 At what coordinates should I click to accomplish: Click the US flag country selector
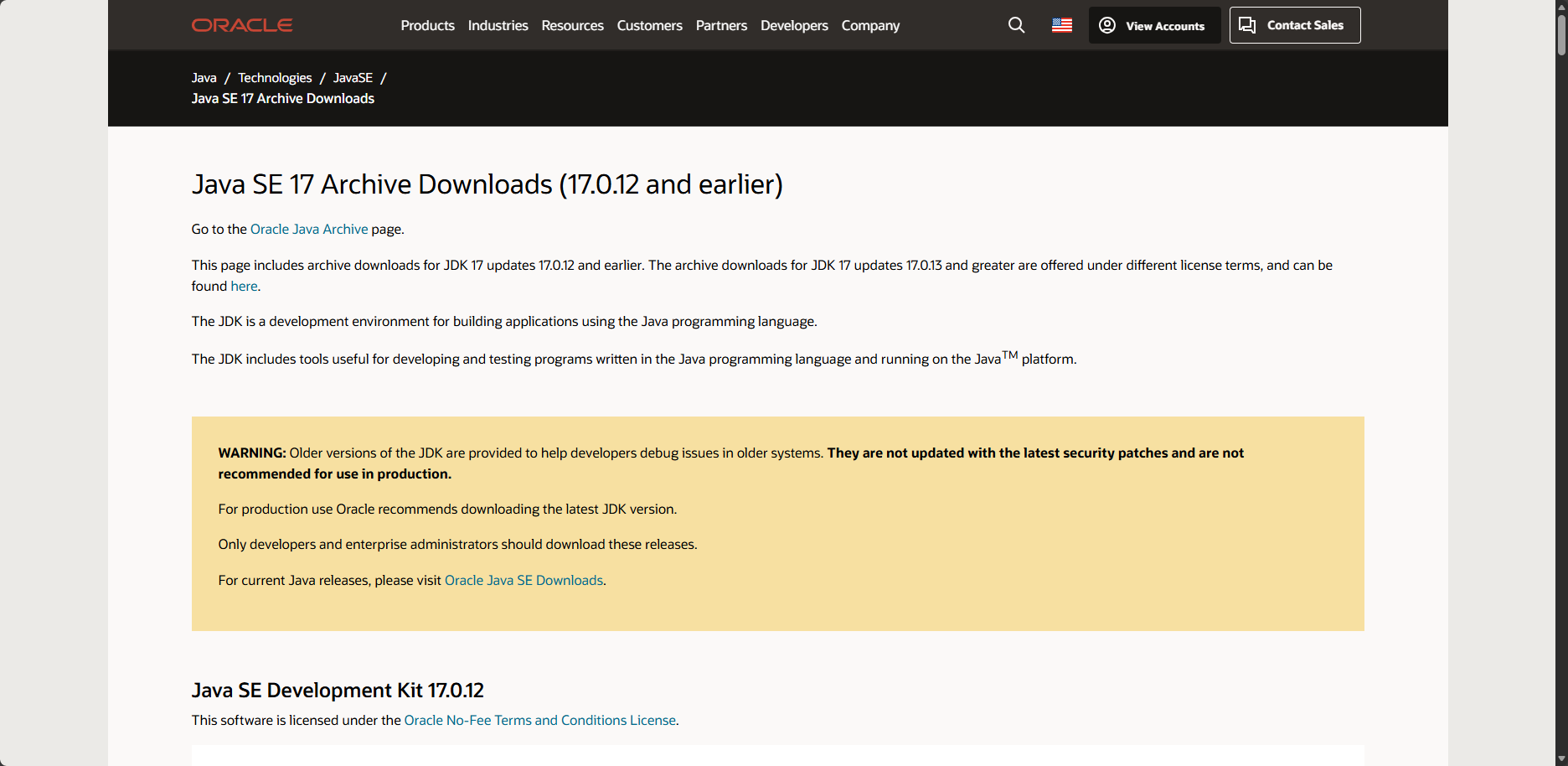(x=1062, y=25)
